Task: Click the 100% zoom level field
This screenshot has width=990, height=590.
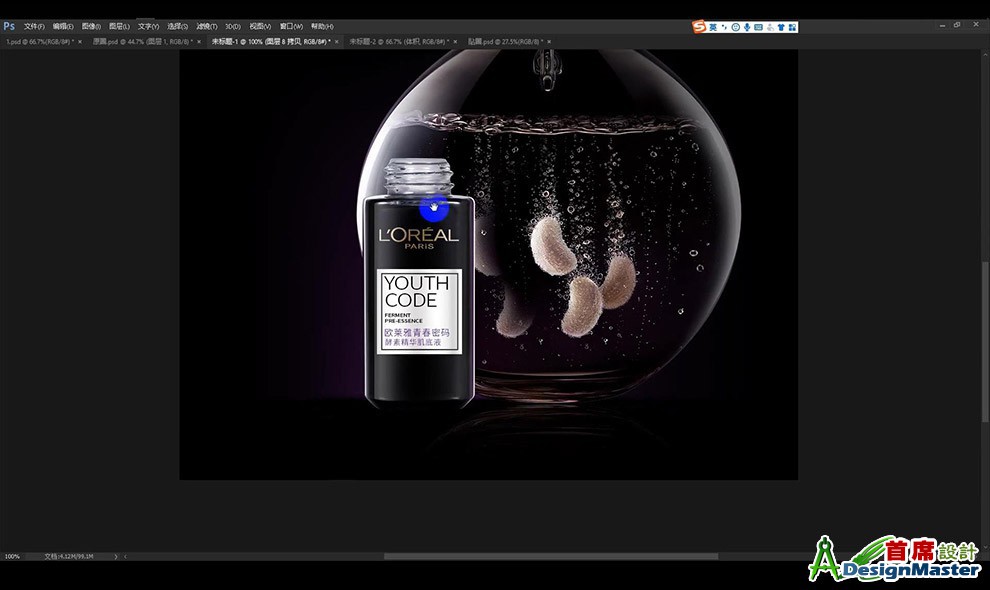Action: coord(13,557)
